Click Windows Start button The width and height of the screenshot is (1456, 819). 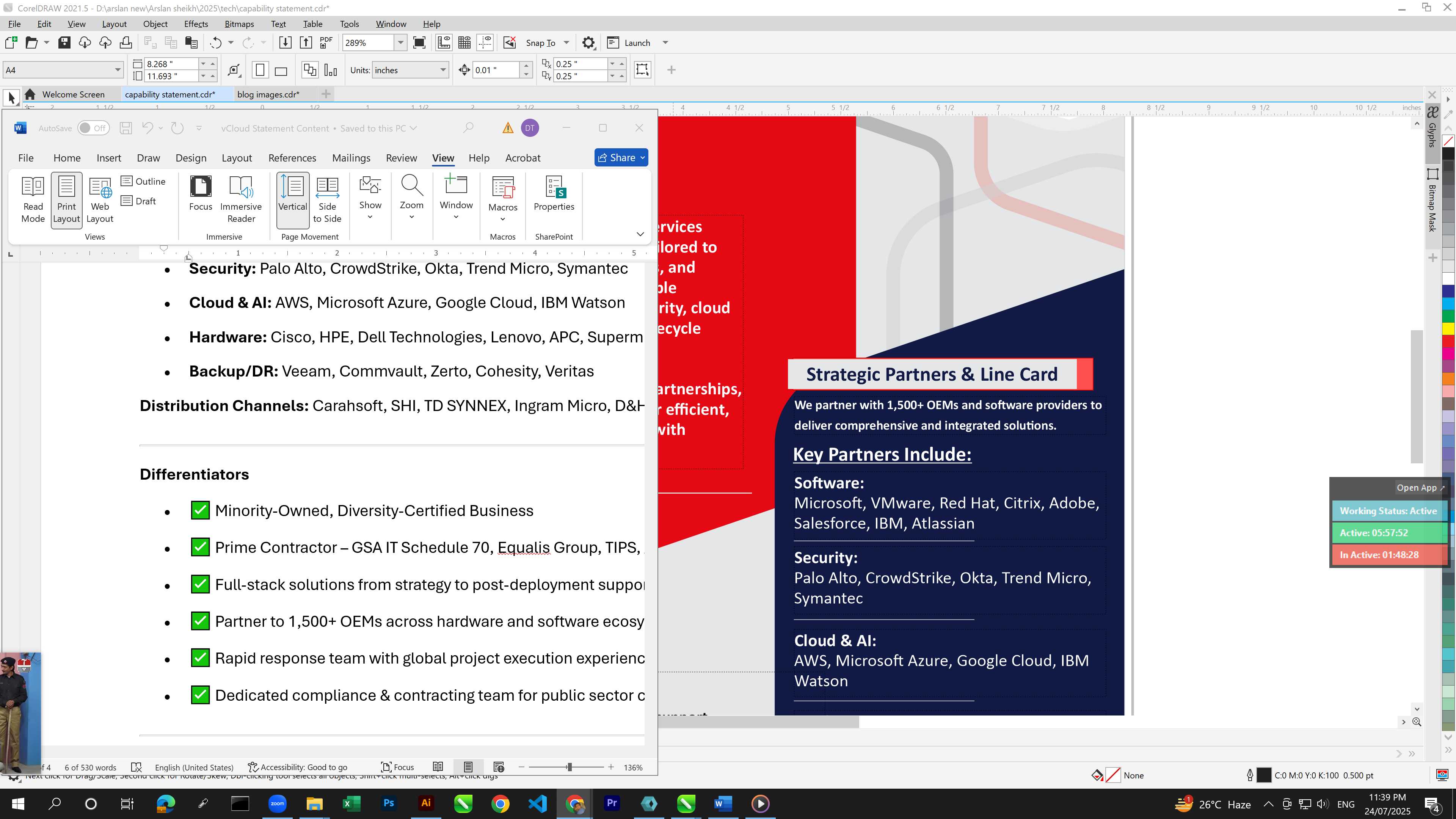(17, 803)
